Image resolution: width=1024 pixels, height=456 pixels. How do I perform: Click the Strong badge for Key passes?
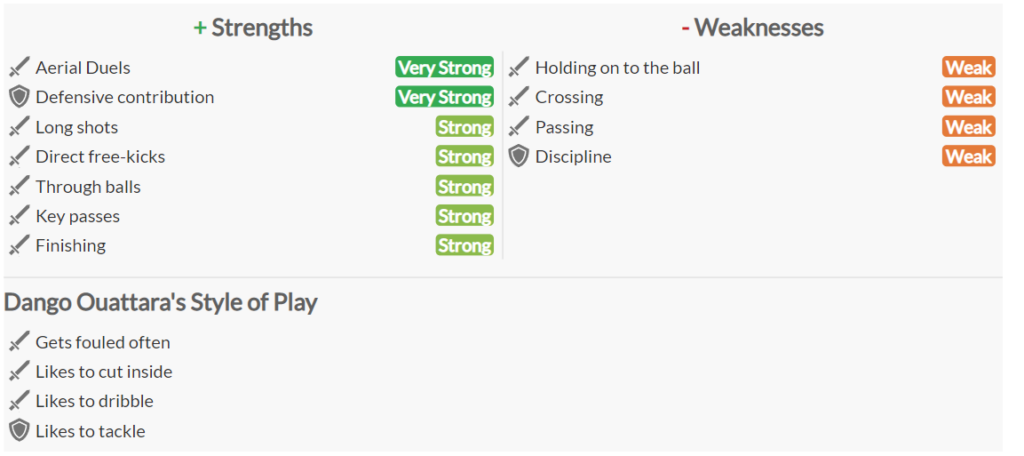(464, 216)
